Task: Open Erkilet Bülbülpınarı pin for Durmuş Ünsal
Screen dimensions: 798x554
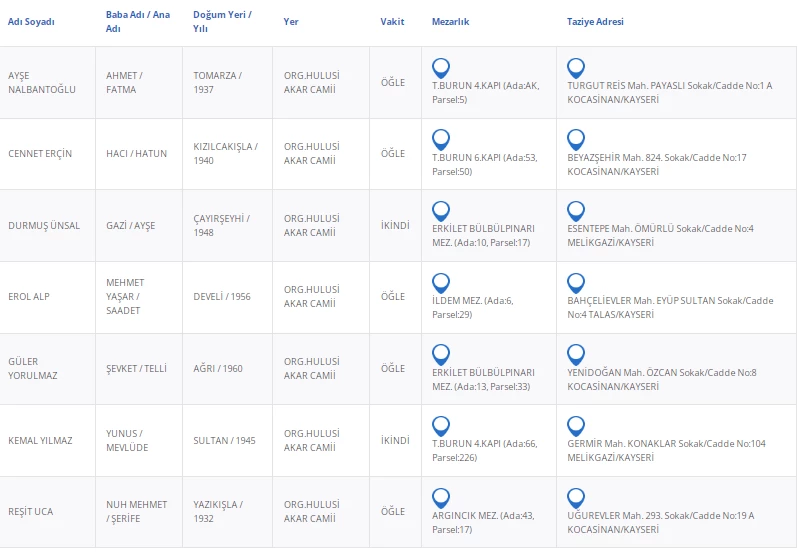Action: coord(441,211)
